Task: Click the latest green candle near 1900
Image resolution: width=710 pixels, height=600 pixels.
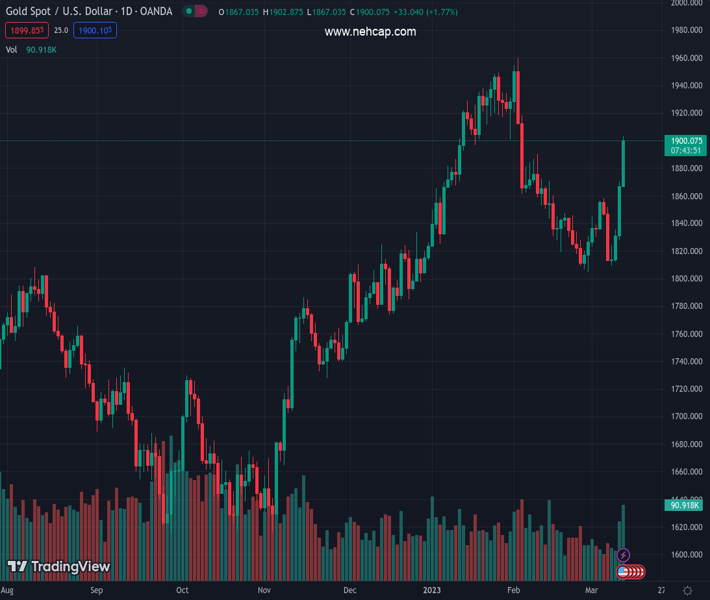Action: coord(623,162)
